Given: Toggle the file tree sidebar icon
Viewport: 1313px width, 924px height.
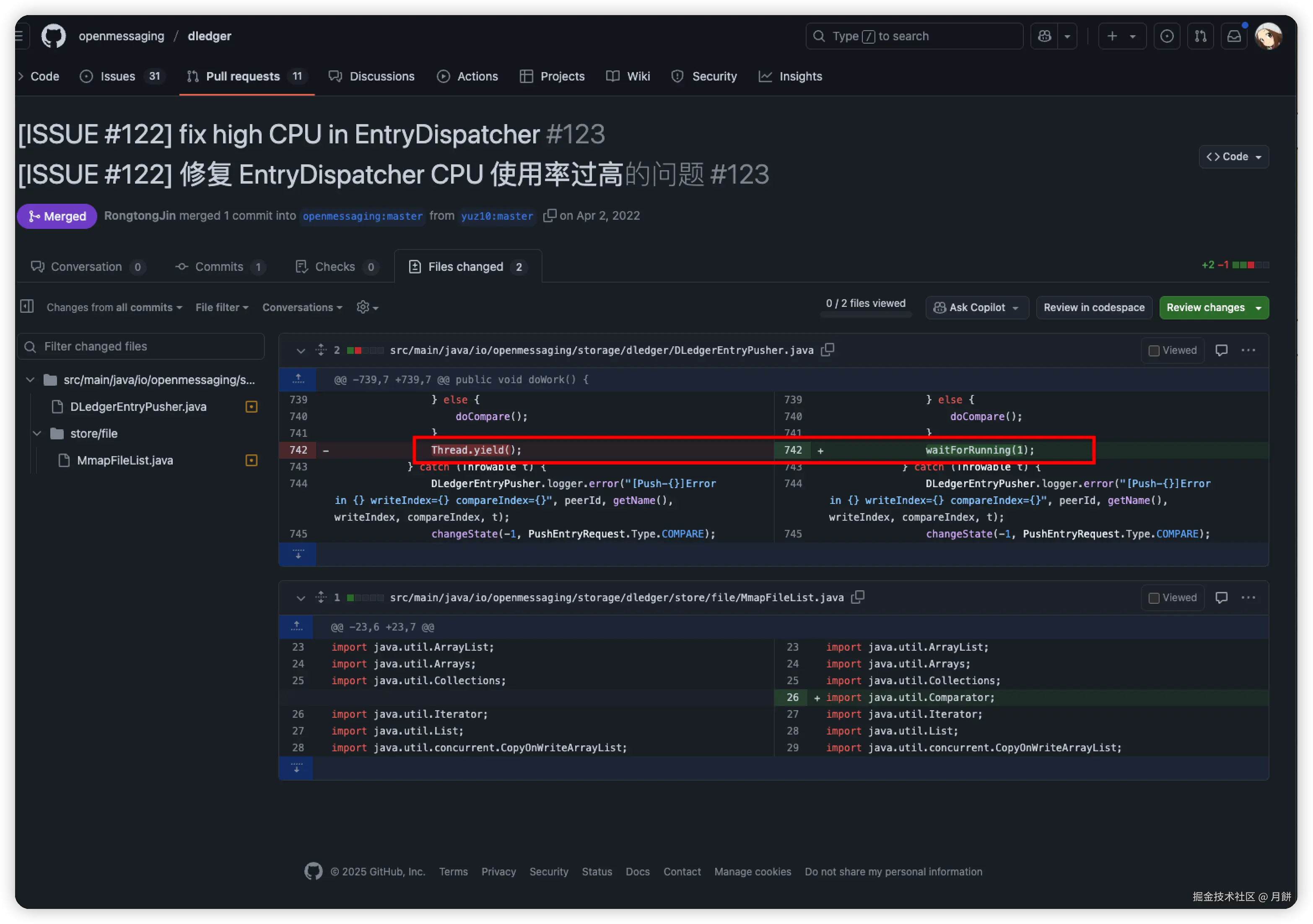Looking at the screenshot, I should point(27,306).
